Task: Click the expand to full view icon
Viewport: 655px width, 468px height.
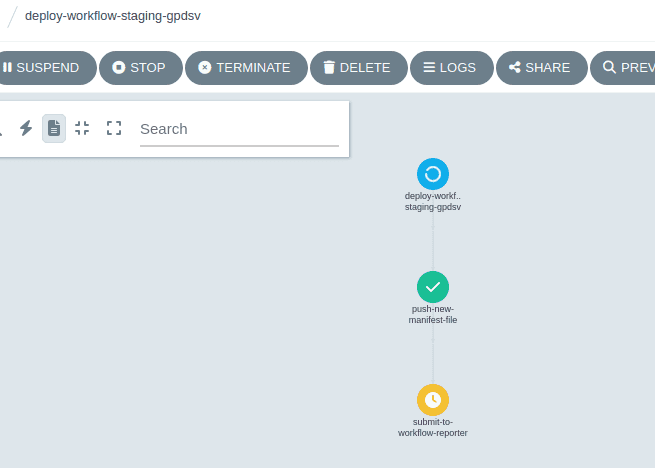Action: coord(114,128)
